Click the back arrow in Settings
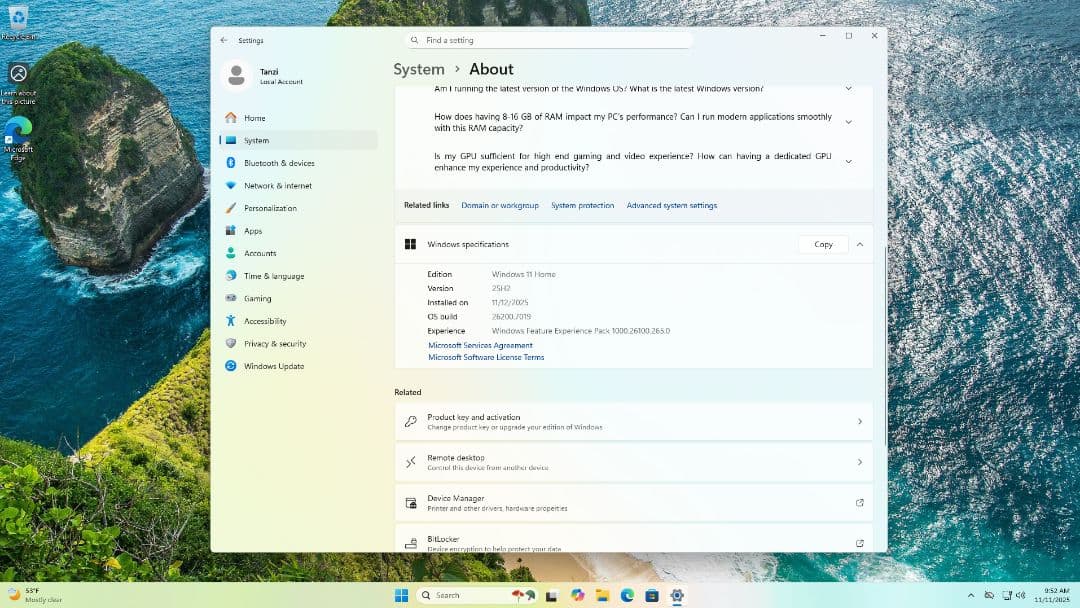The width and height of the screenshot is (1080, 608). (224, 40)
